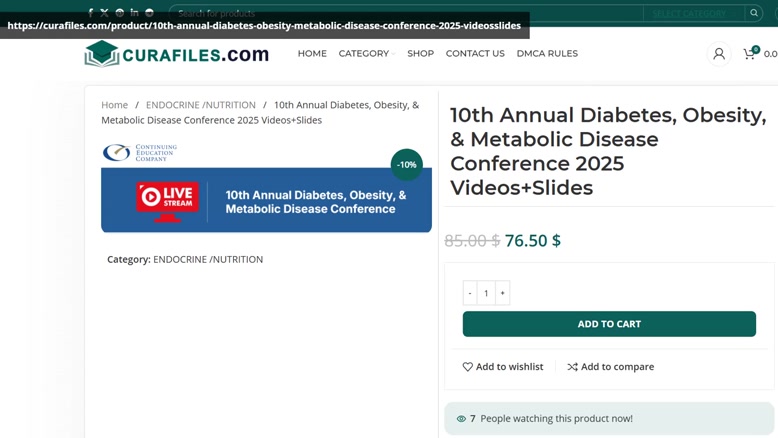The height and width of the screenshot is (438, 778).
Task: Open the Telegram social link
Action: tap(149, 12)
